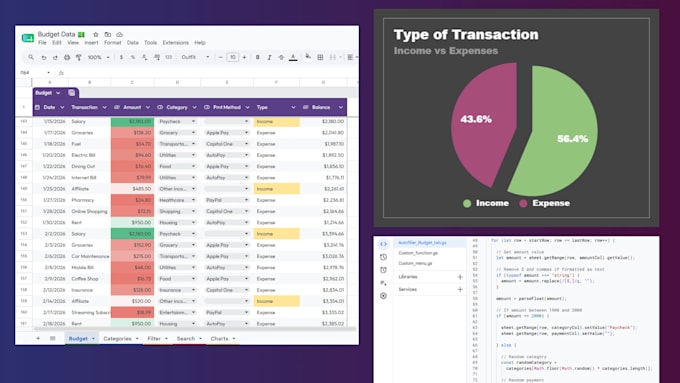Open the Transaction column header dropdown
This screenshot has height=383, width=680.
(x=105, y=107)
